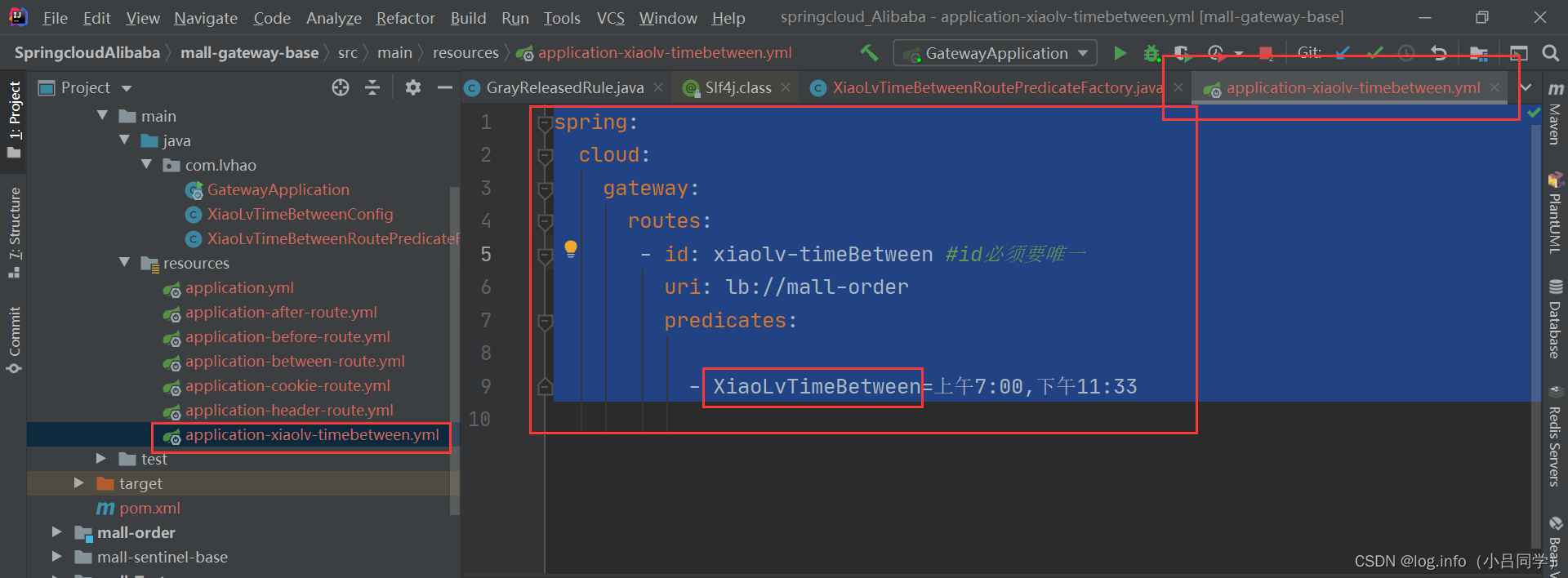Click the locate-in-project target icon
1568x578 pixels.
(341, 87)
